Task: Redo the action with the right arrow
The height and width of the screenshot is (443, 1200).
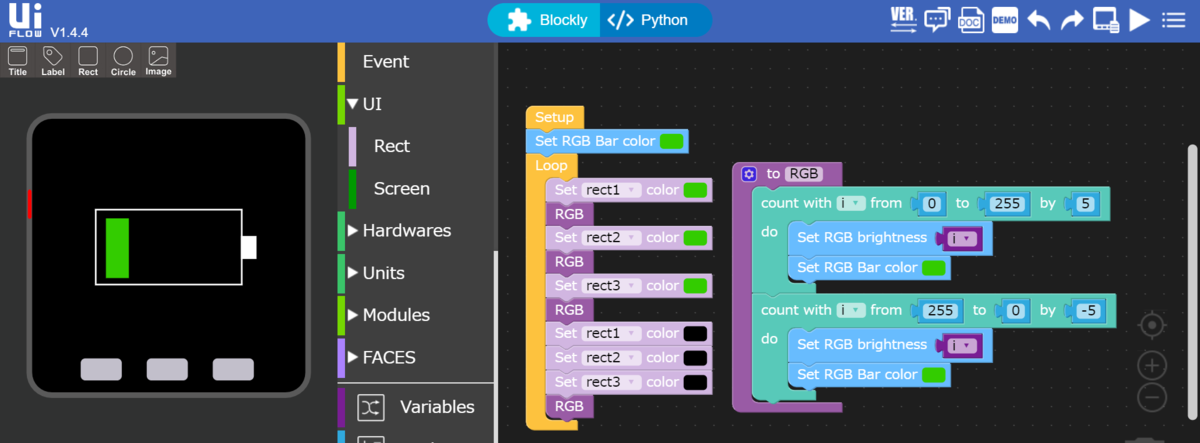Action: pos(1072,20)
